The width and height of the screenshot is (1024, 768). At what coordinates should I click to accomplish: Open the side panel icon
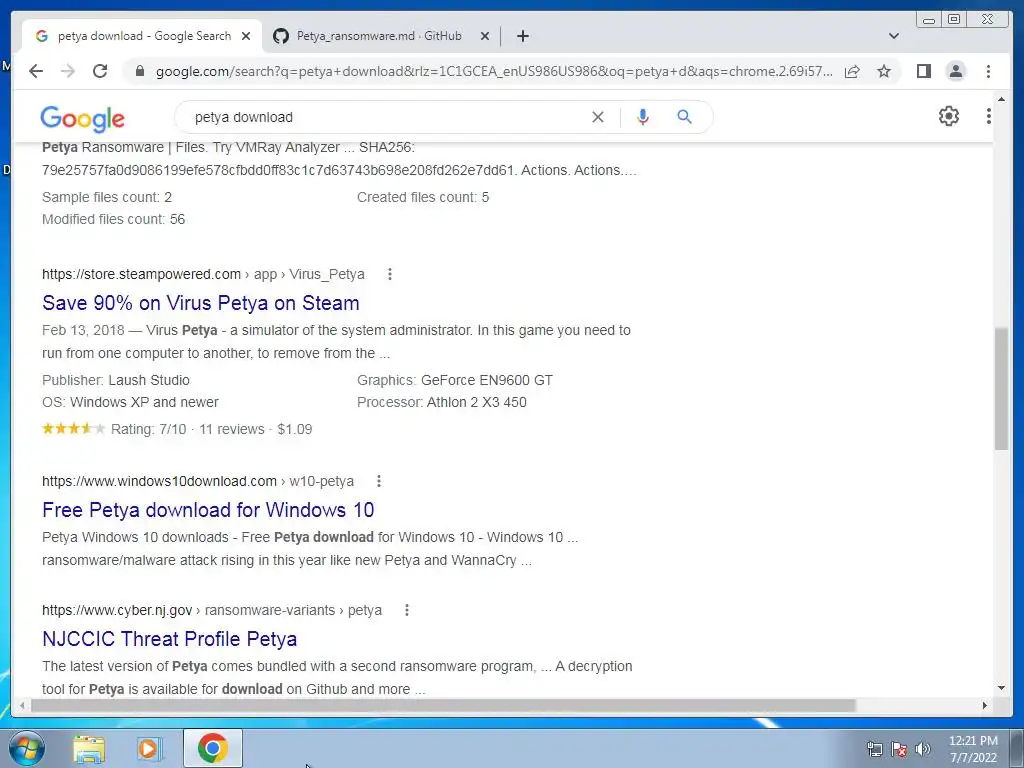point(923,71)
